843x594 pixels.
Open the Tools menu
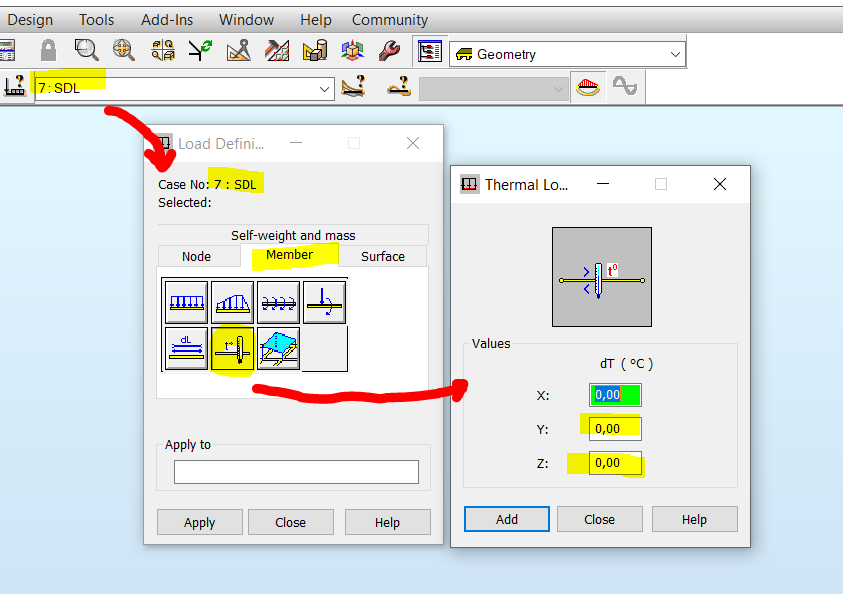pos(96,19)
